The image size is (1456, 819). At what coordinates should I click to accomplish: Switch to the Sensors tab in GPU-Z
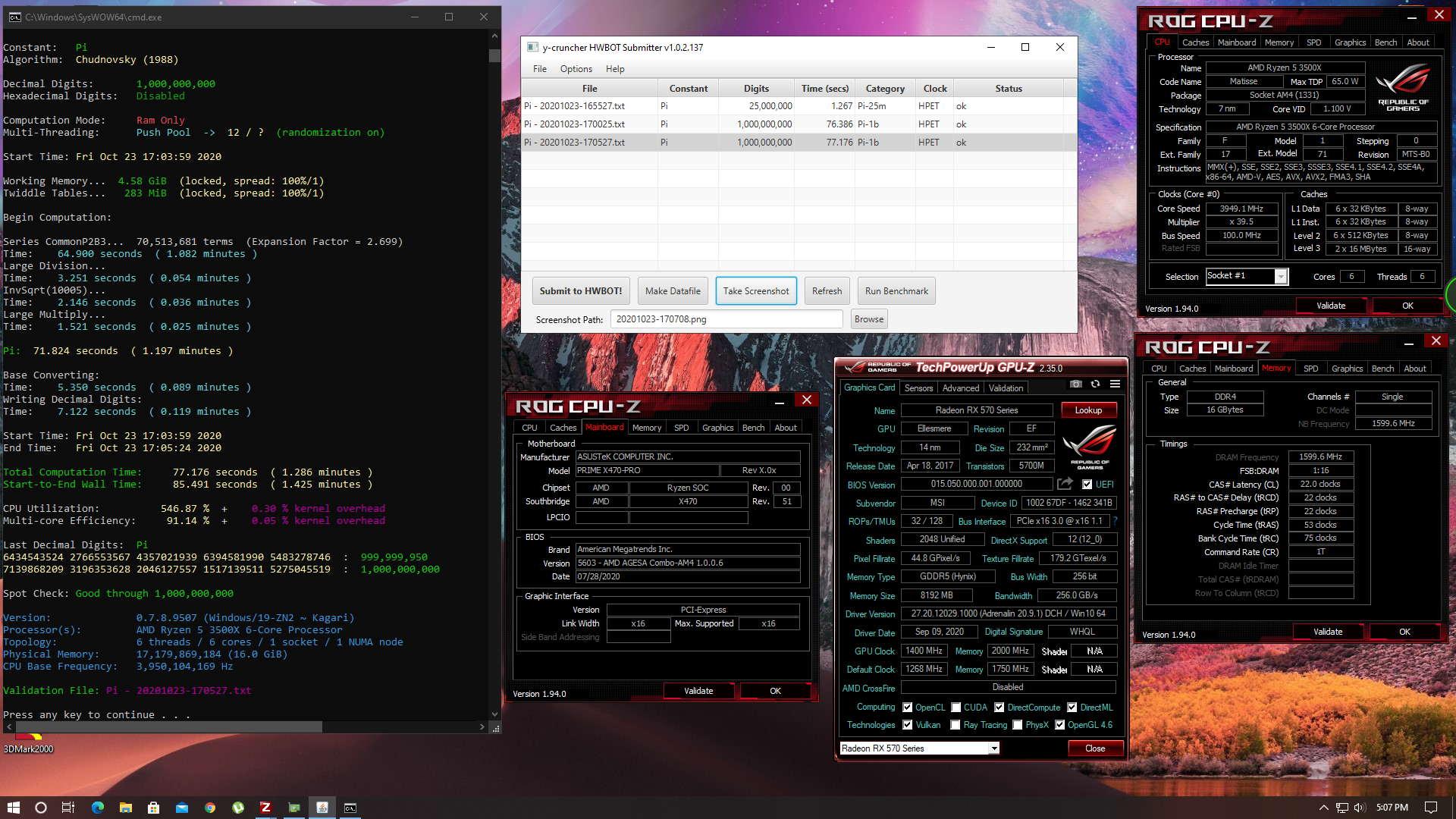pyautogui.click(x=918, y=388)
